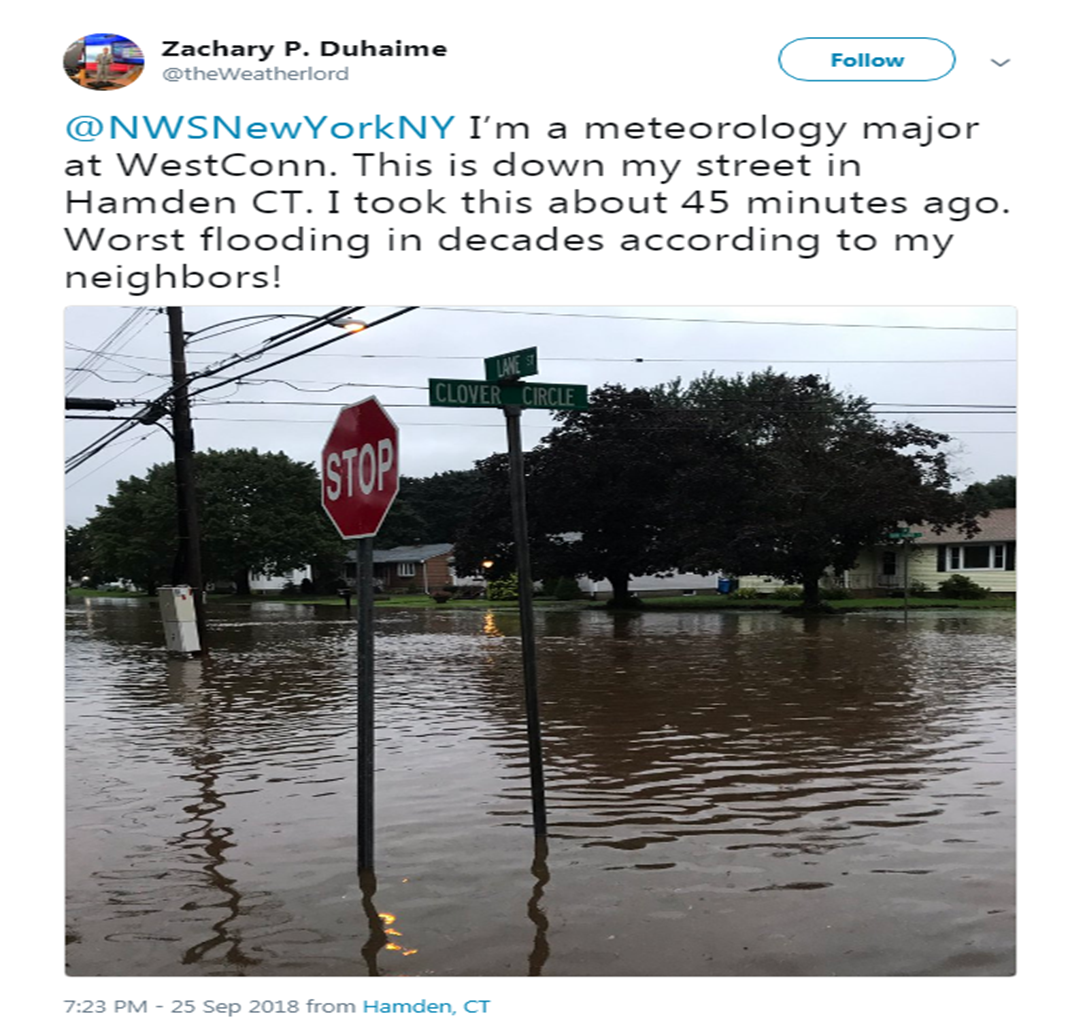The image size is (1073, 1027).
Task: Click the floodwater light reflection near photo bottom
Action: (x=394, y=933)
